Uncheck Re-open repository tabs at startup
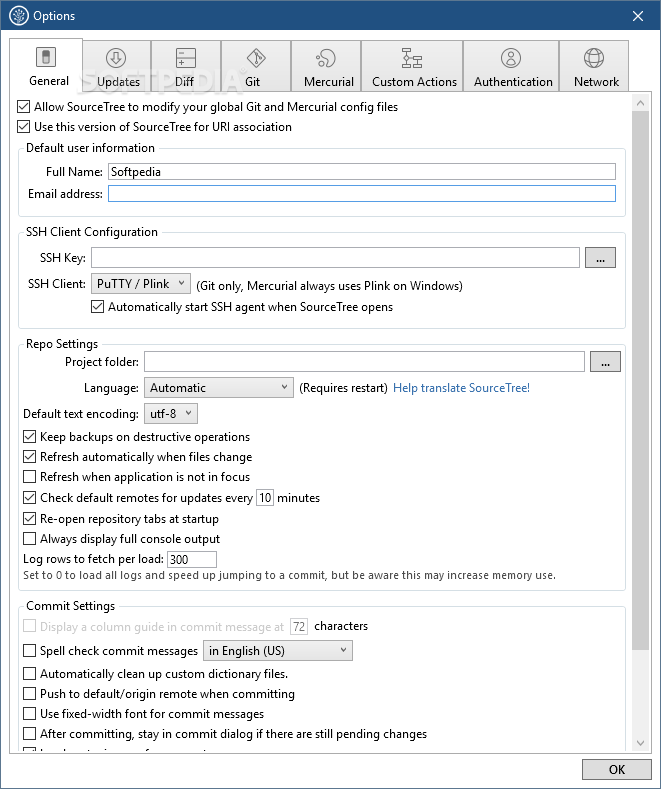Viewport: 661px width, 789px height. tap(30, 519)
